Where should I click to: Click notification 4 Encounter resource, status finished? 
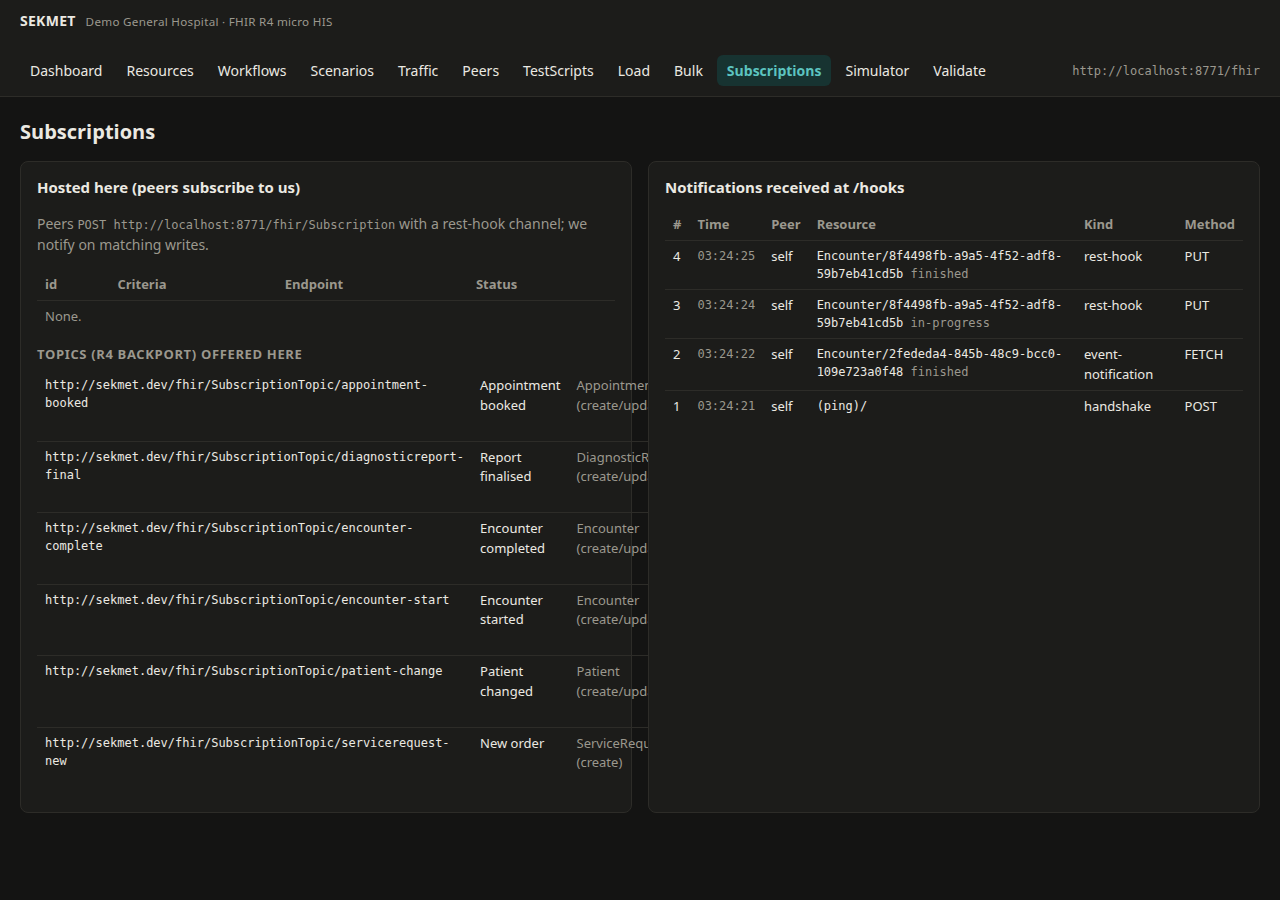click(939, 265)
